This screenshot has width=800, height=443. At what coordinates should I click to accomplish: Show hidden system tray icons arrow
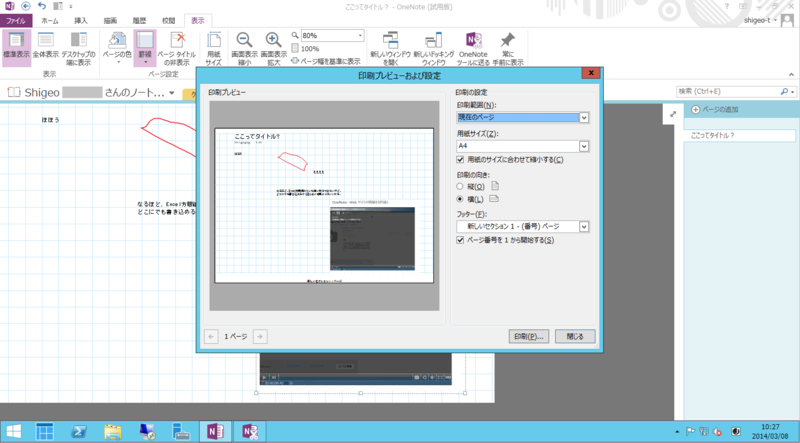pyautogui.click(x=678, y=432)
